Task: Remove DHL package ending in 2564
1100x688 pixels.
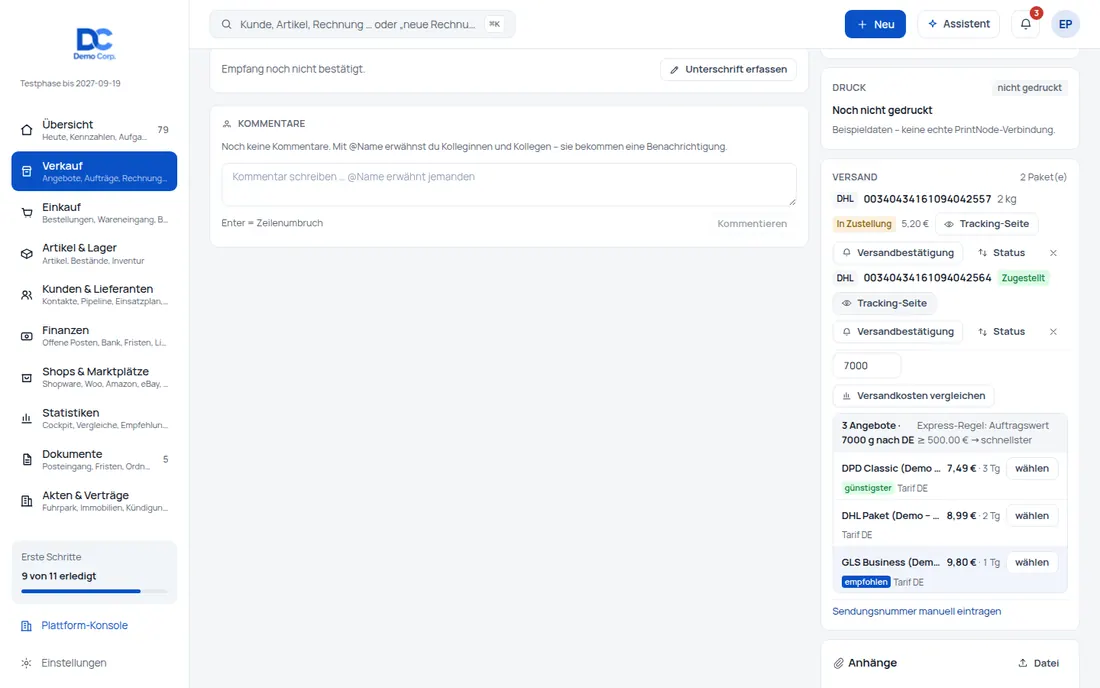Action: coord(1053,332)
